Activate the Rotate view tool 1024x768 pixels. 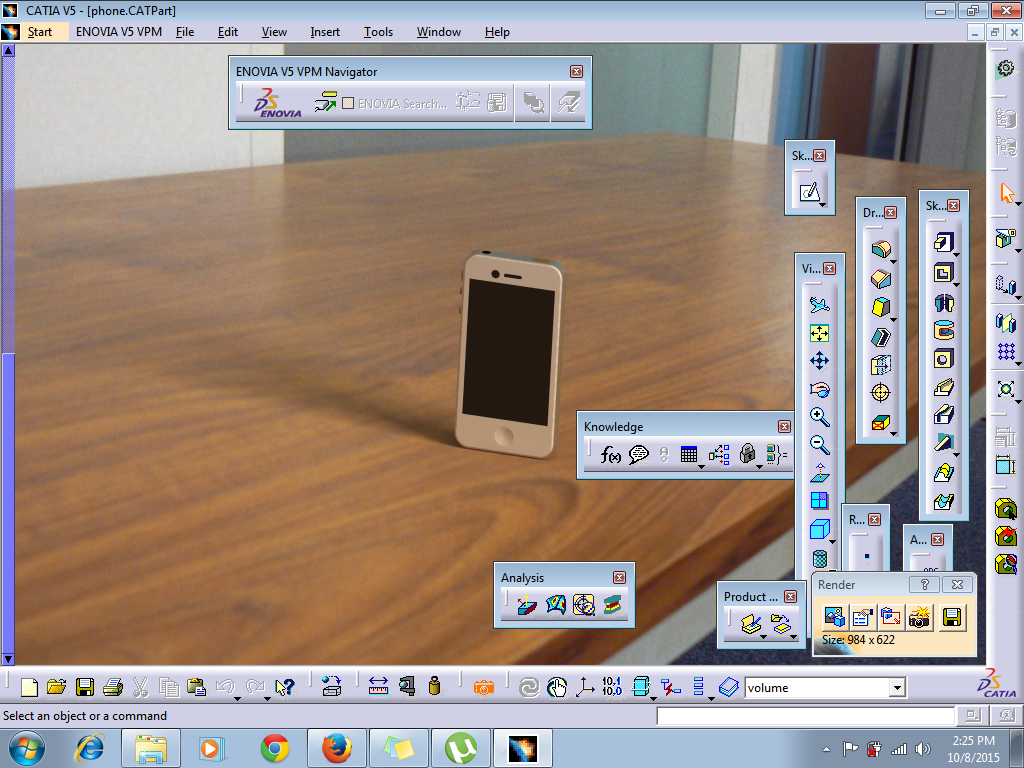(x=820, y=389)
